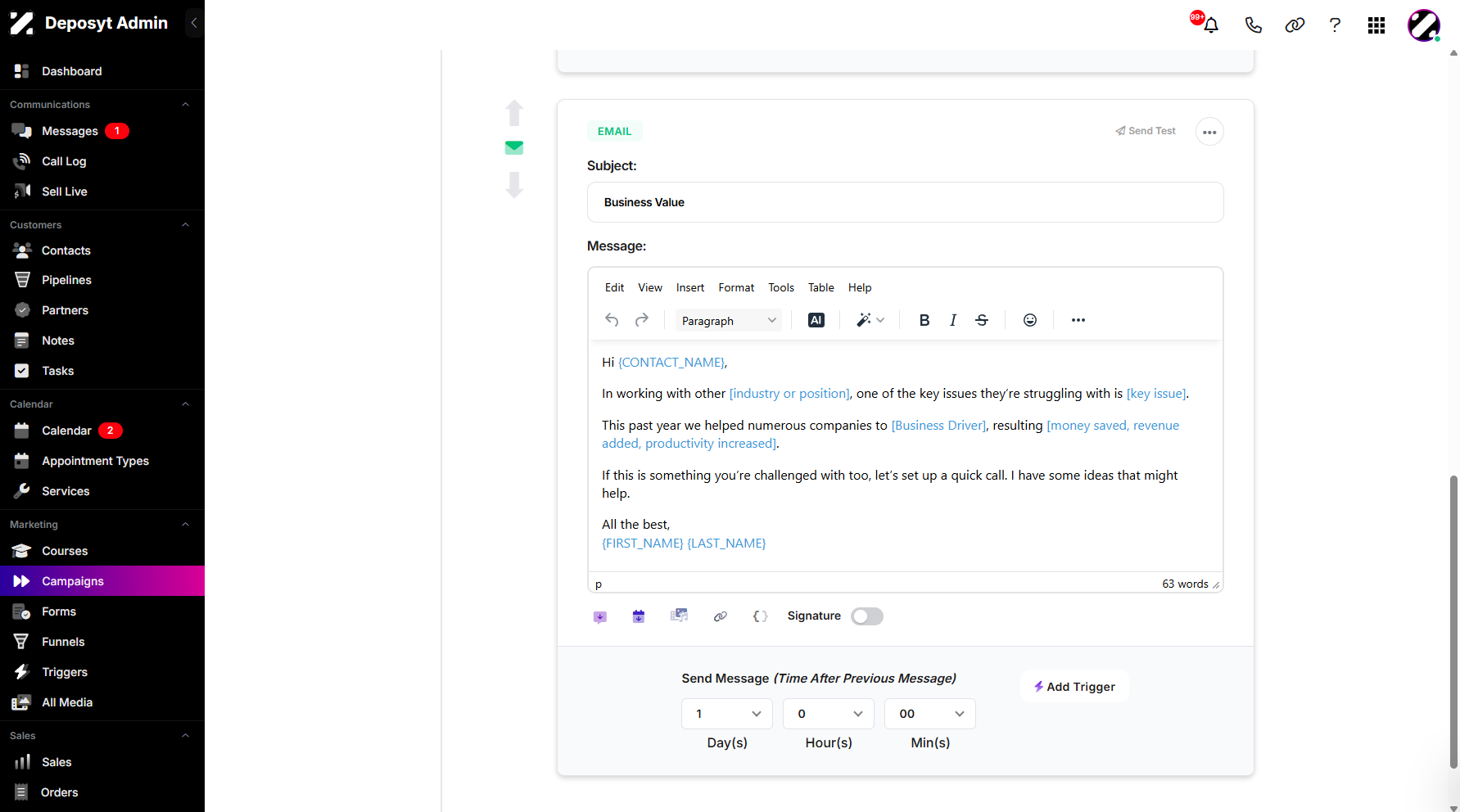
Task: Open Contacts in the sidebar
Action: click(66, 250)
